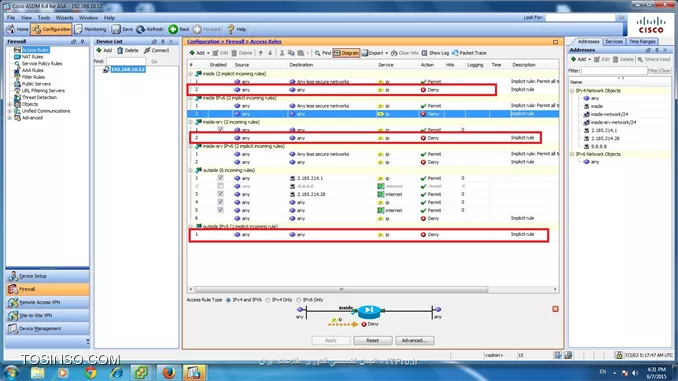The width and height of the screenshot is (678, 381).
Task: Switch to the Services tab
Action: pyautogui.click(x=614, y=42)
